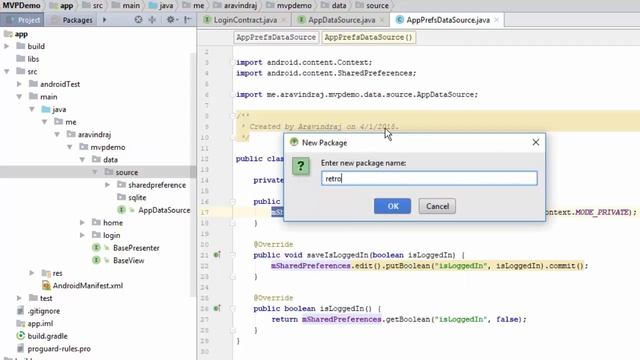Click main breadcrumb in navigation bar
Screen dimensions: 640x360
pos(126,5)
